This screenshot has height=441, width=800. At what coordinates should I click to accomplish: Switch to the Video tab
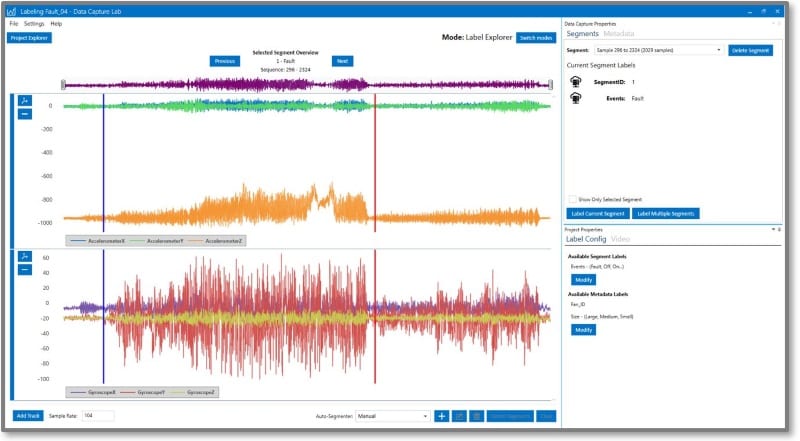click(620, 239)
